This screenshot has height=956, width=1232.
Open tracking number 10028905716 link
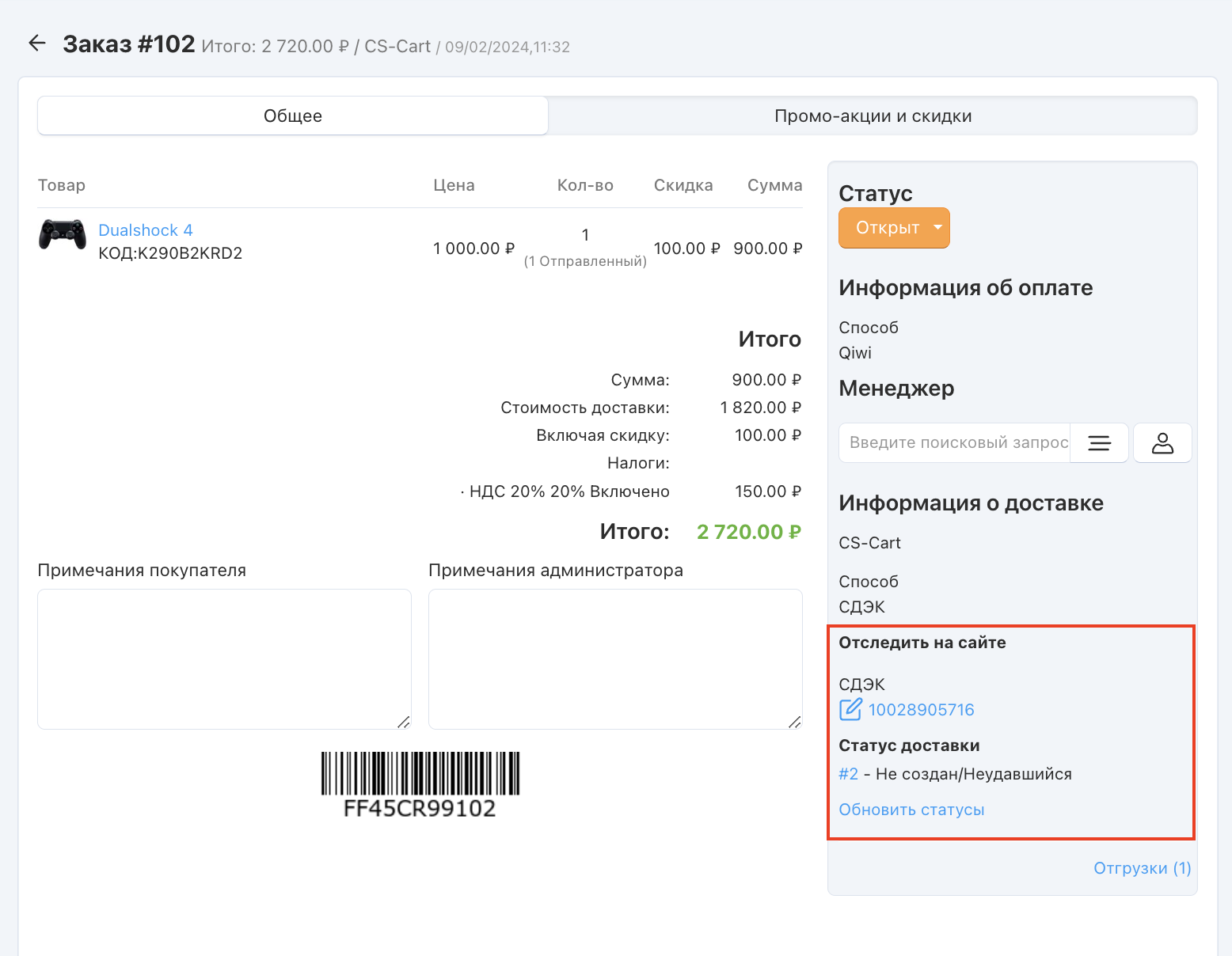[x=921, y=710]
